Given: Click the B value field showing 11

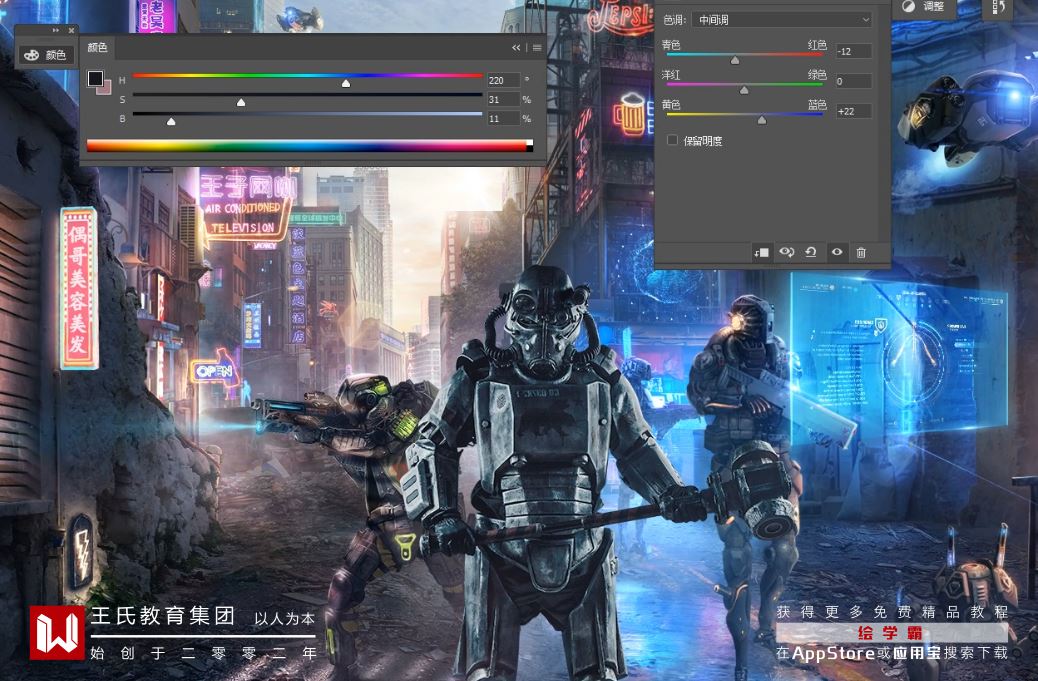Looking at the screenshot, I should coord(503,118).
